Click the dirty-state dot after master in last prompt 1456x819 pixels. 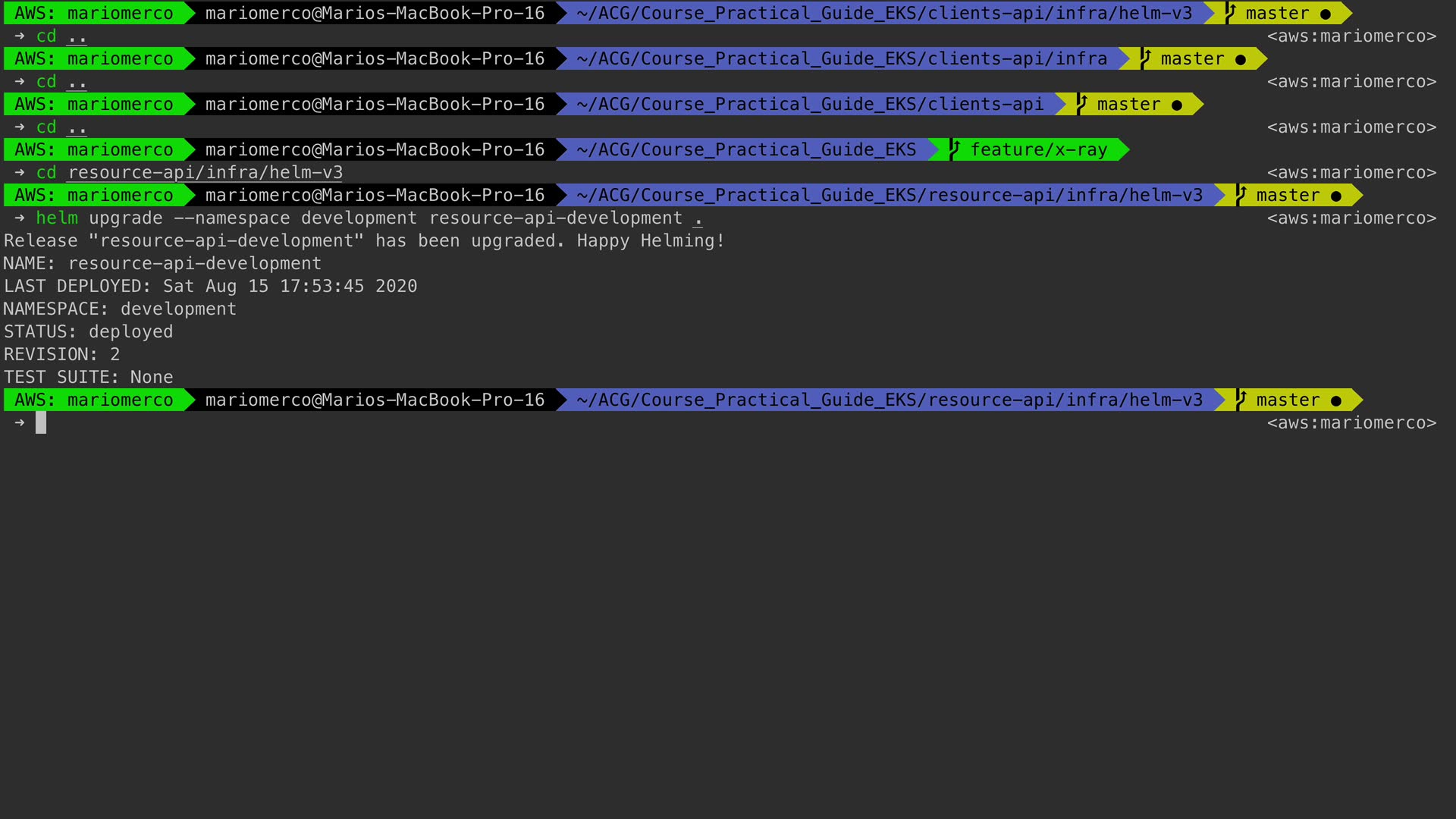pyautogui.click(x=1336, y=400)
